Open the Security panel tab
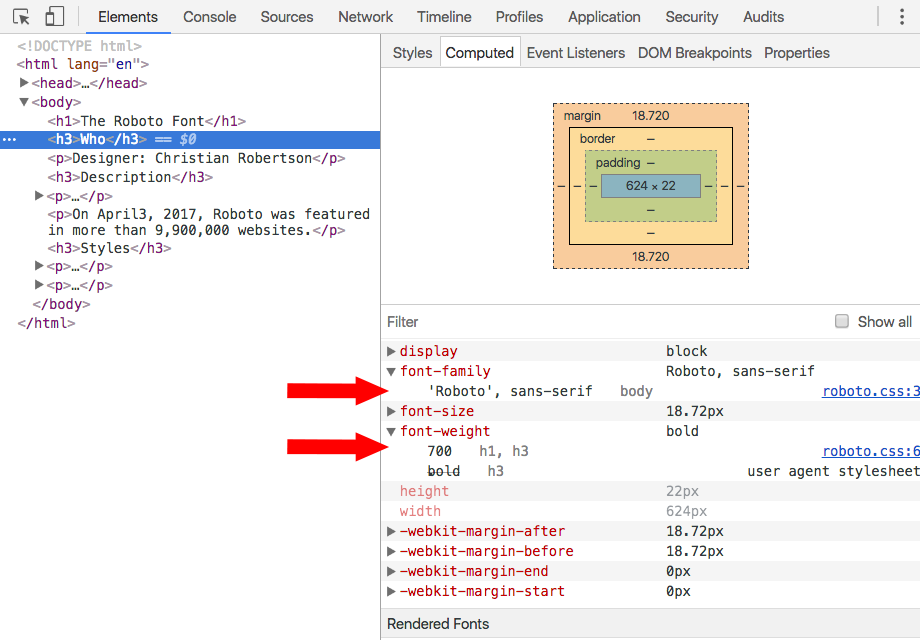The height and width of the screenshot is (640, 920). 692,17
